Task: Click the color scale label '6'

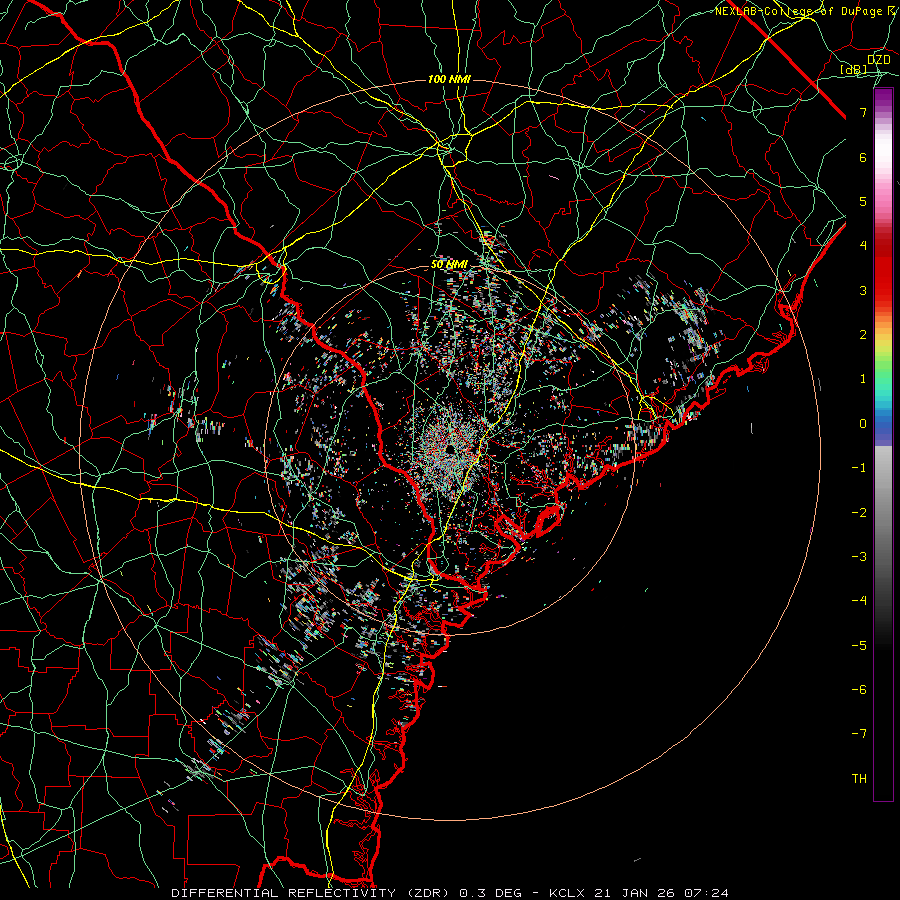Action: (x=863, y=157)
